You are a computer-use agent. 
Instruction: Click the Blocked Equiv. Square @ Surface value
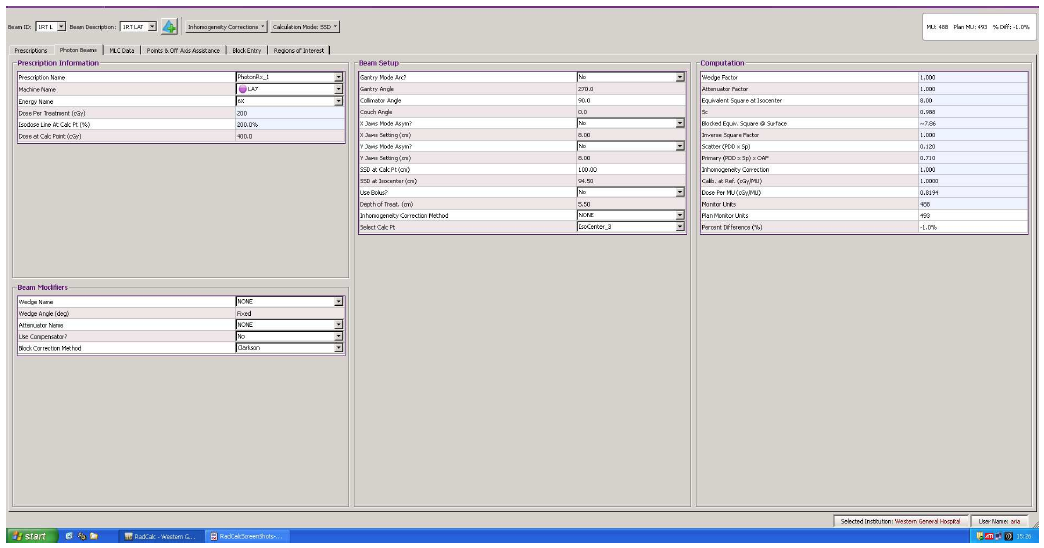click(973, 124)
